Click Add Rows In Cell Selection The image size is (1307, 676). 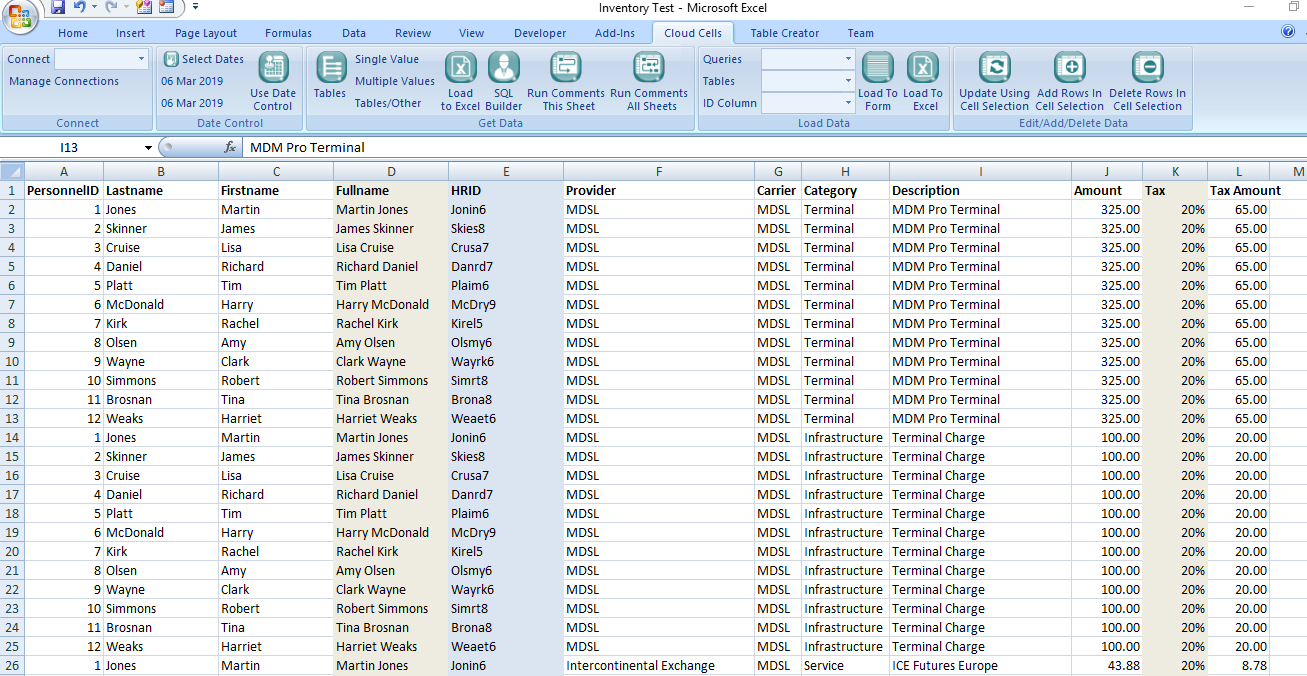(1069, 69)
